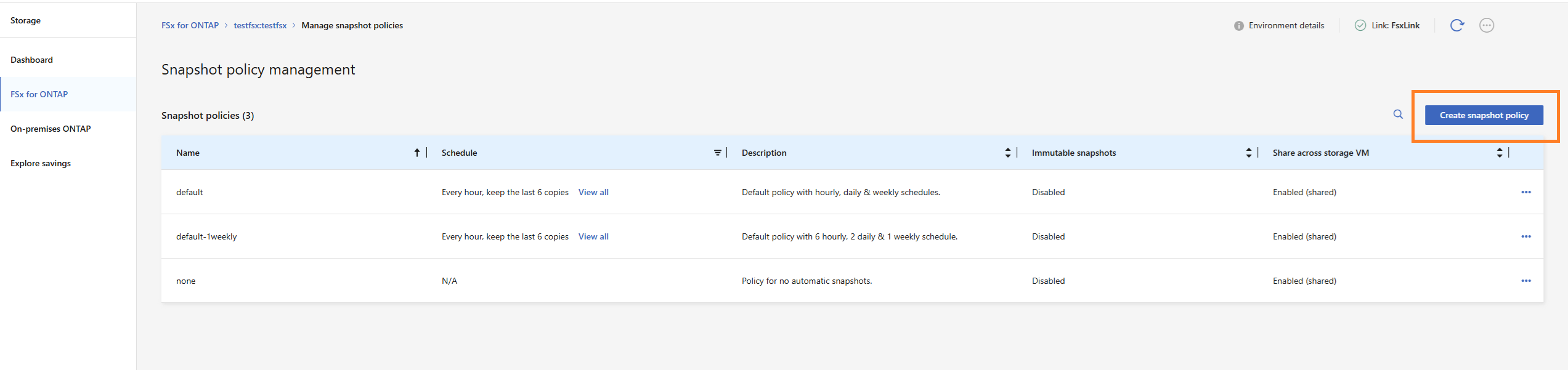Click Create snapshot policy button
This screenshot has height=370, width=1568.
click(1484, 115)
